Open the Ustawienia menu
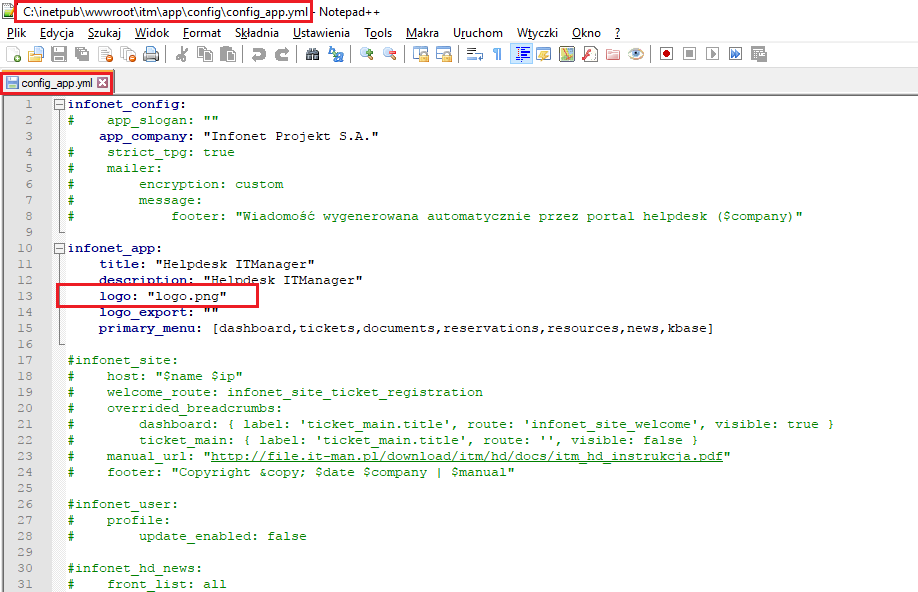The image size is (918, 592). click(x=321, y=33)
